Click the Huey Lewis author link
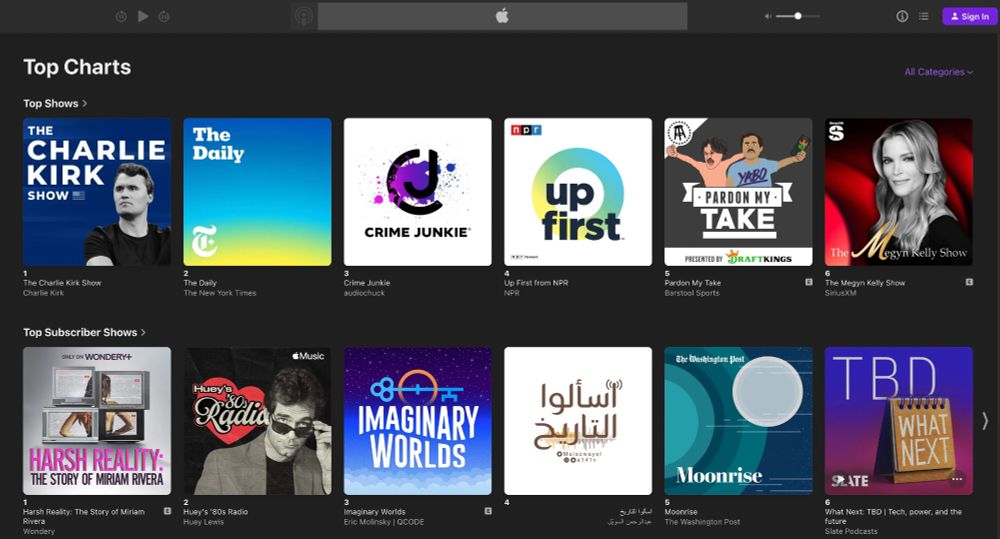1000x539 pixels. pyautogui.click(x=203, y=522)
